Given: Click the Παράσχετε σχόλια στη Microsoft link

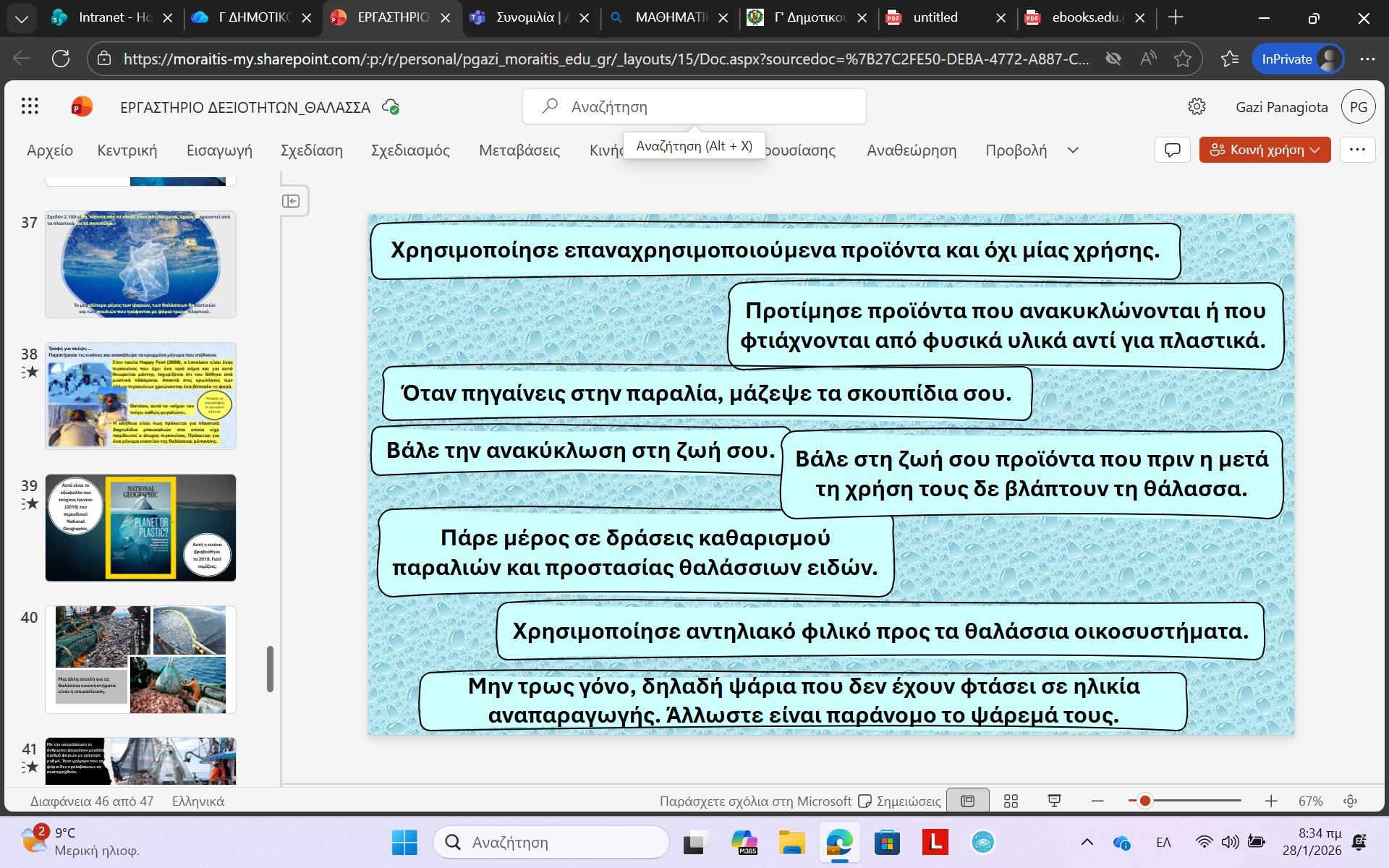Looking at the screenshot, I should pos(755,801).
